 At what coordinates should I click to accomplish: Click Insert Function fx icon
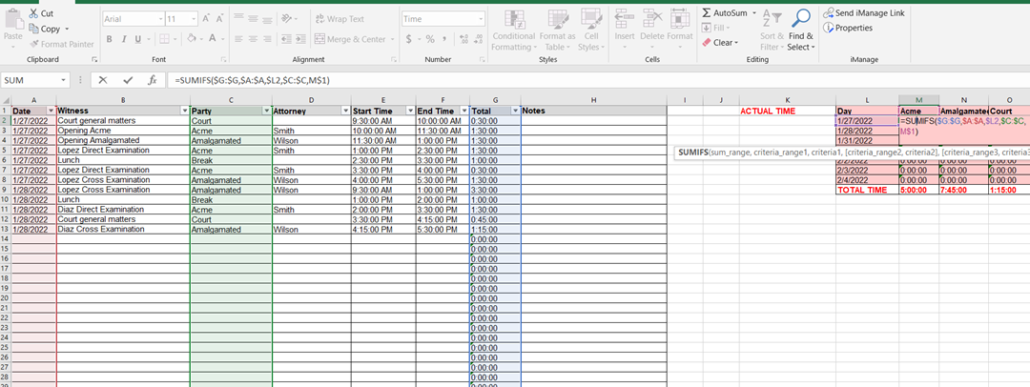[152, 80]
